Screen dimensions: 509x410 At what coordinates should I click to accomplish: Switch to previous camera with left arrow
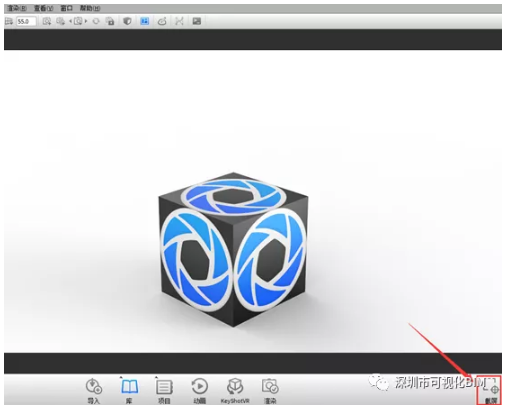tap(70, 21)
